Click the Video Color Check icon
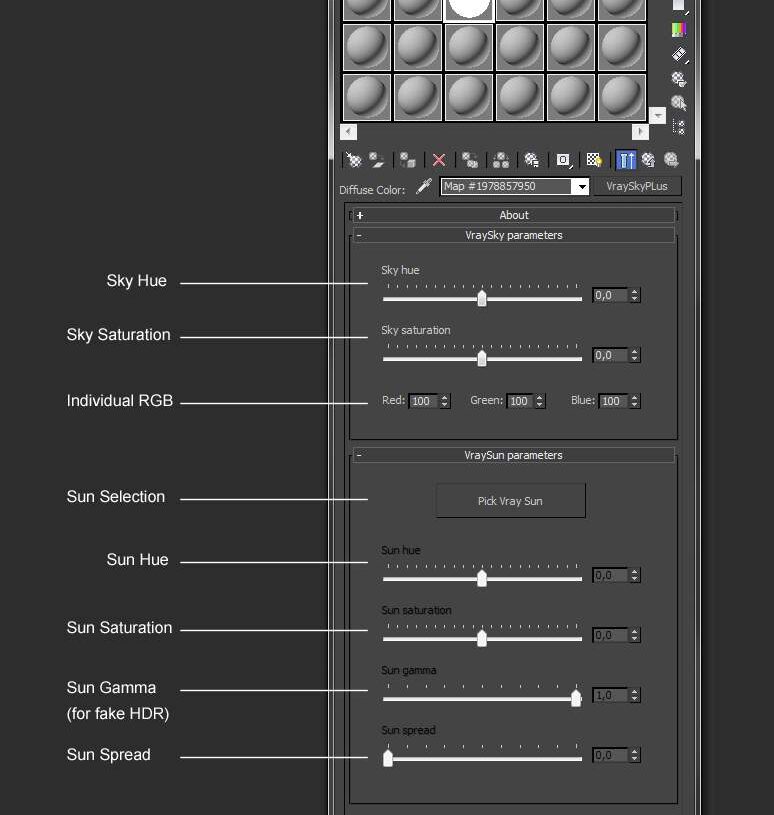Image resolution: width=774 pixels, height=815 pixels. point(679,30)
